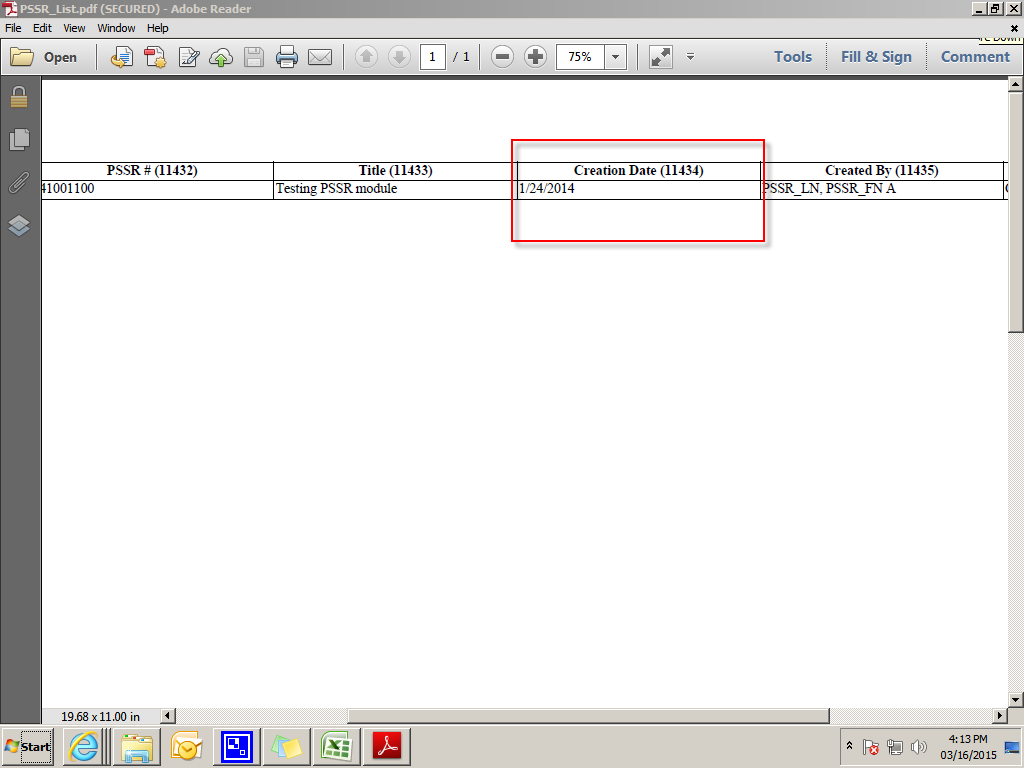Open the layers panel icon
Screen dimensions: 1024x768
[x=19, y=225]
